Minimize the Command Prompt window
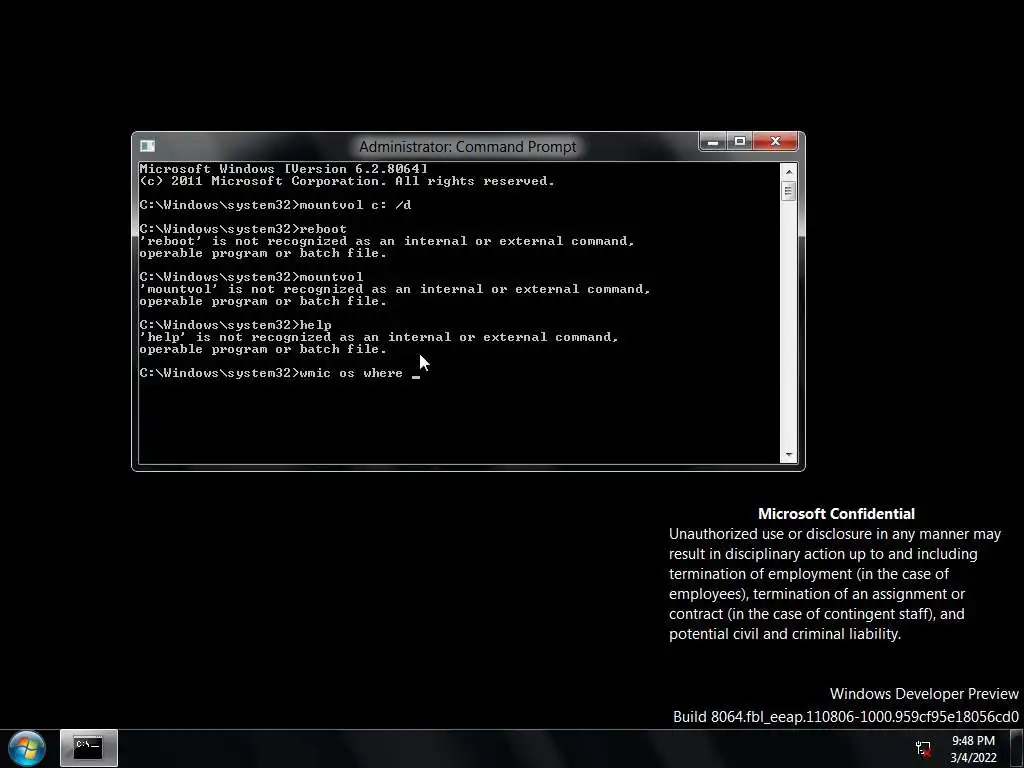 [712, 141]
